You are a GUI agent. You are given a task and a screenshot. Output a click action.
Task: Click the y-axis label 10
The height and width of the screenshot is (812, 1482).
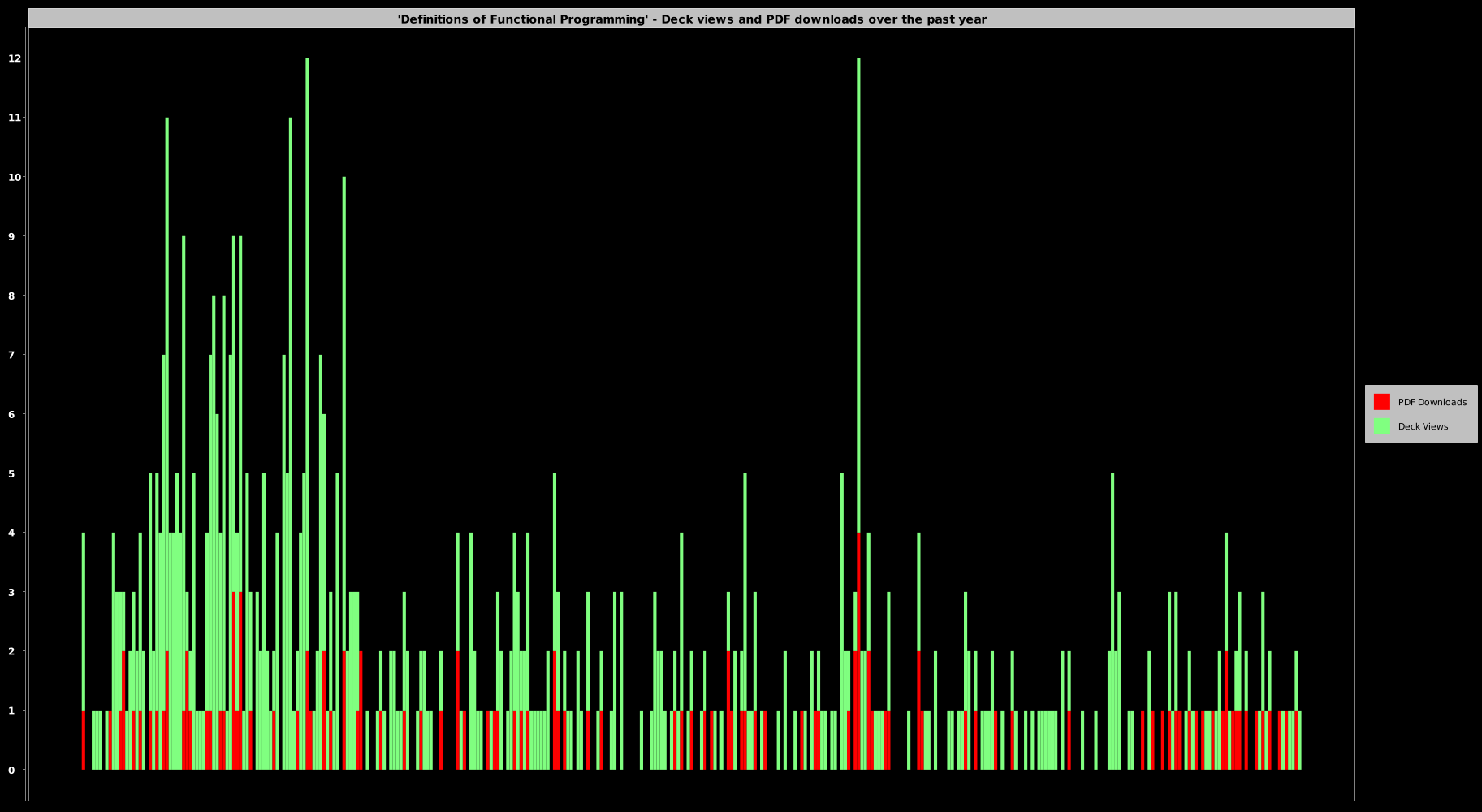click(15, 177)
